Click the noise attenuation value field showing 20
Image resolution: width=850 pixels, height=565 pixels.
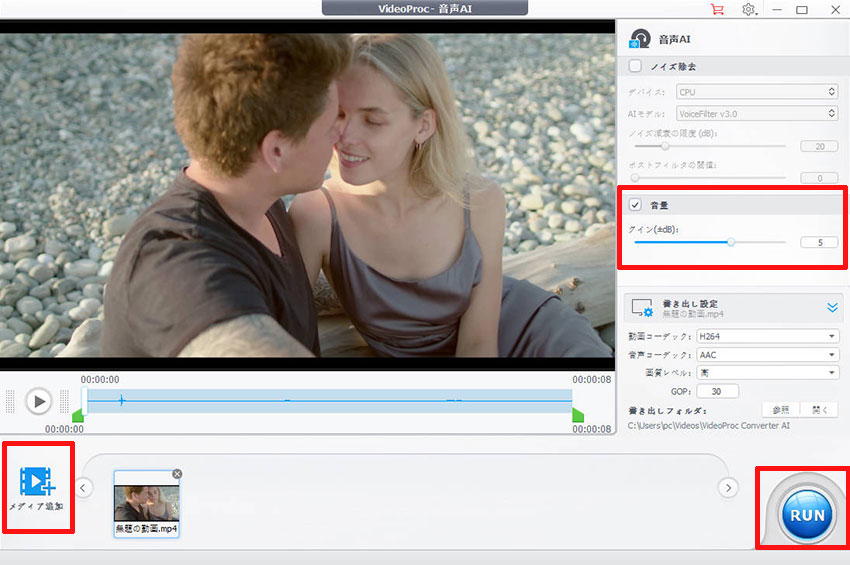(x=819, y=146)
